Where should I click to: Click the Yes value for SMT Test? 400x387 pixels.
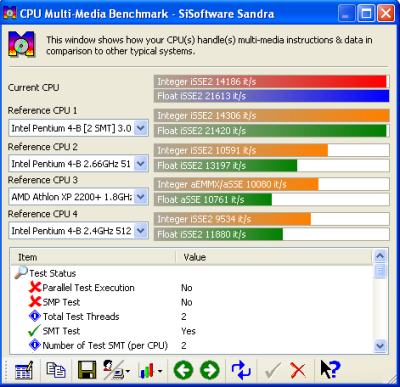click(188, 331)
